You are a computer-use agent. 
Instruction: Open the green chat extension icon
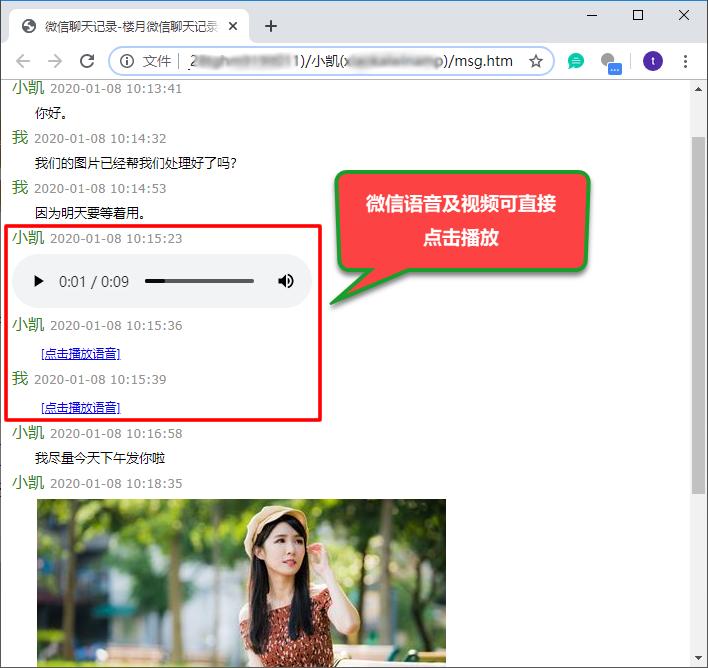(576, 61)
